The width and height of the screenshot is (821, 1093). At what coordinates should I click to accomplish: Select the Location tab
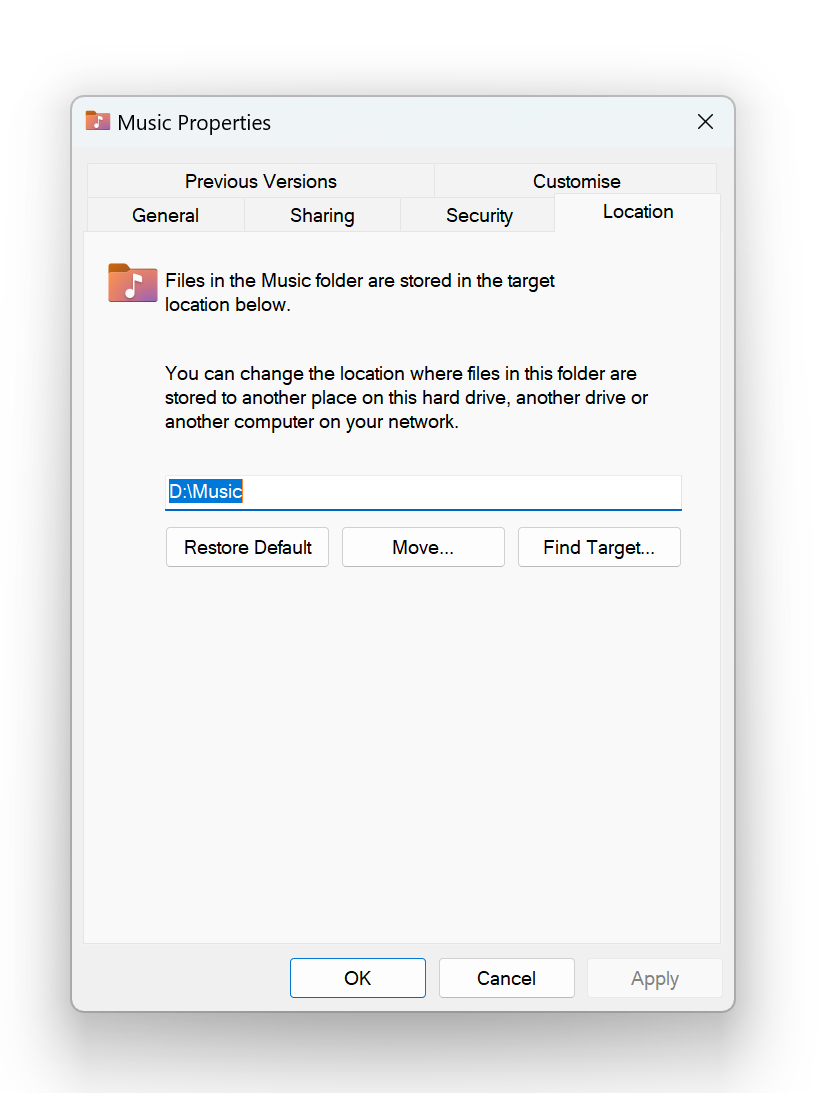click(x=638, y=212)
